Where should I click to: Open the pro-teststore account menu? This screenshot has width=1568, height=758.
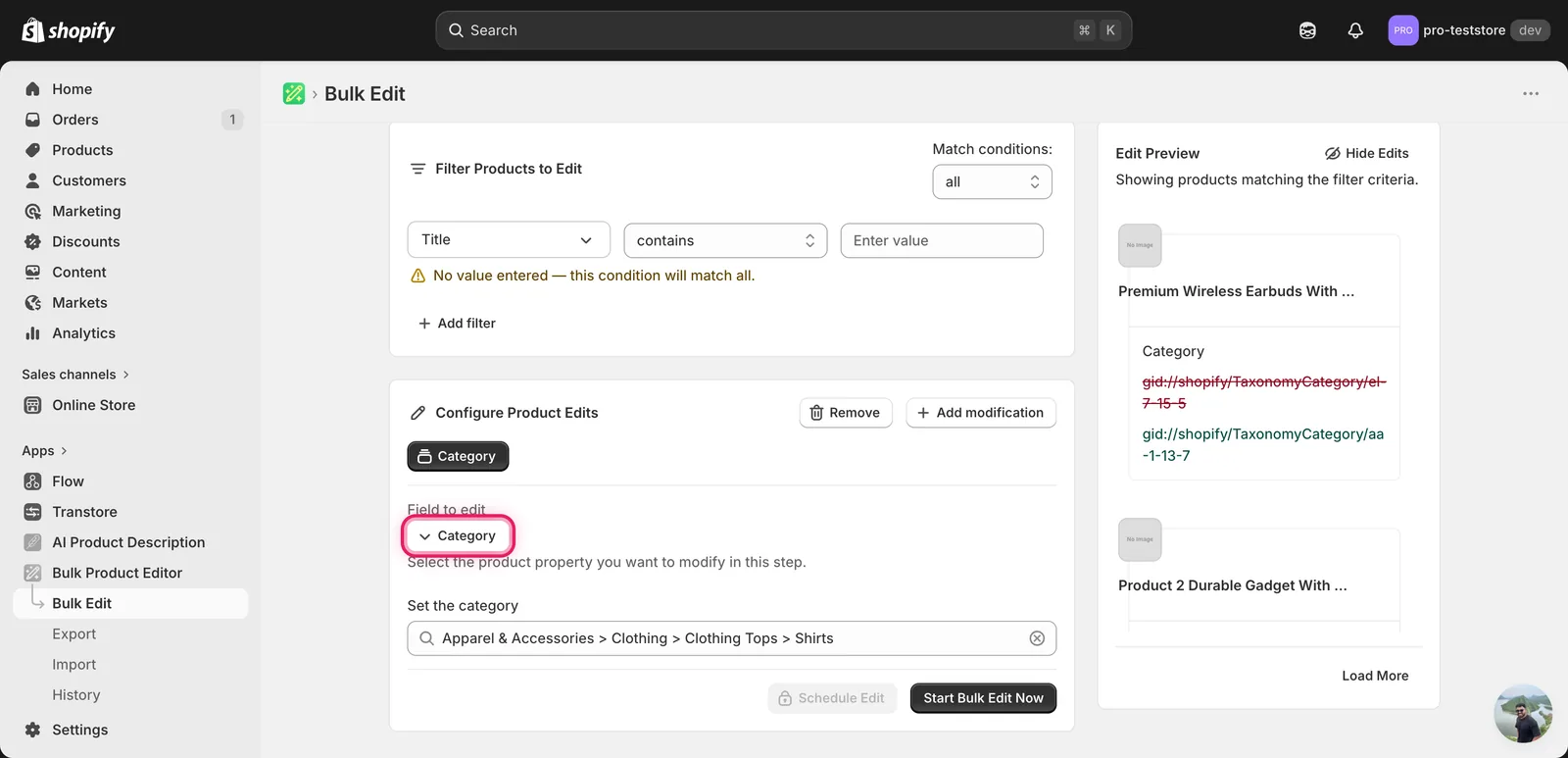1469,30
